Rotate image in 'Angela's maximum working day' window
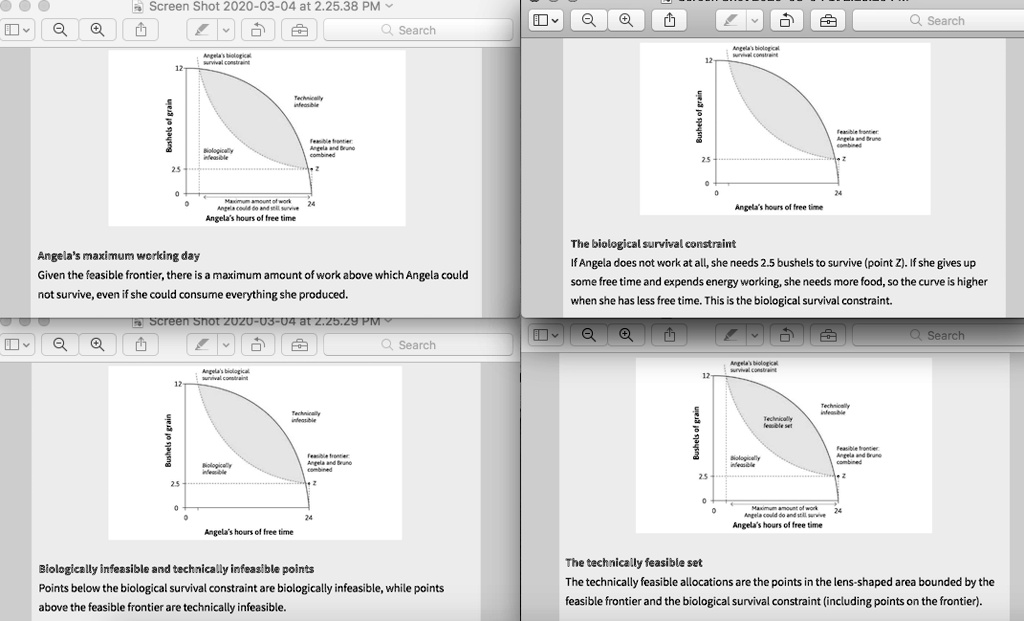The height and width of the screenshot is (621, 1024). pos(258,30)
